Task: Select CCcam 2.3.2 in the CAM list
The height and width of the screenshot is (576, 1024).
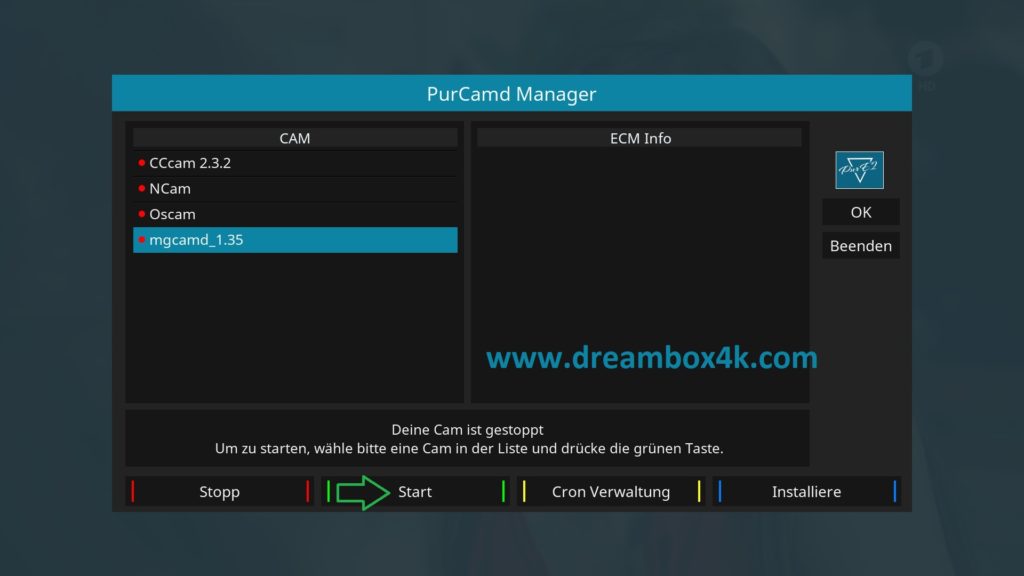Action: 295,163
